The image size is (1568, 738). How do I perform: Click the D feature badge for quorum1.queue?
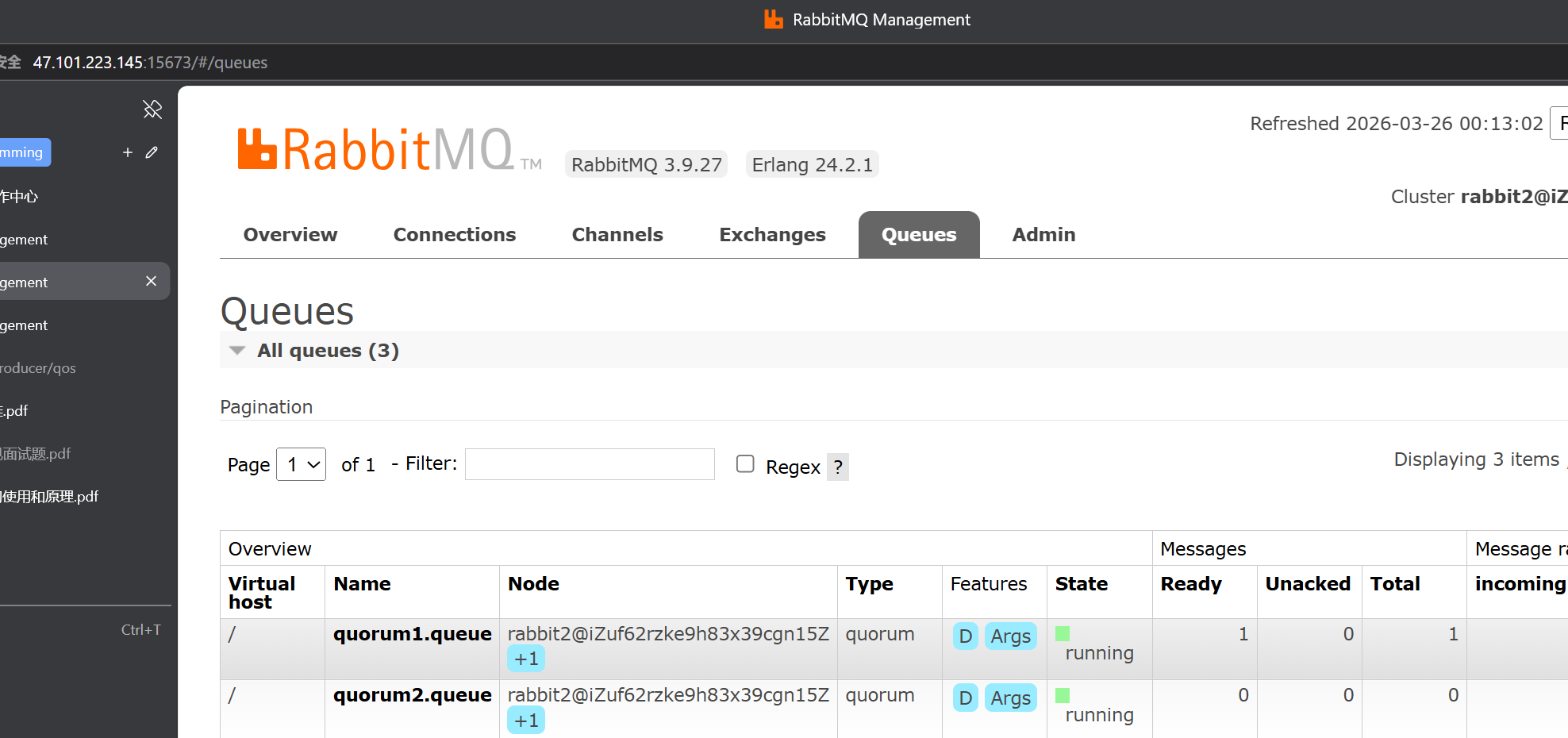[965, 636]
